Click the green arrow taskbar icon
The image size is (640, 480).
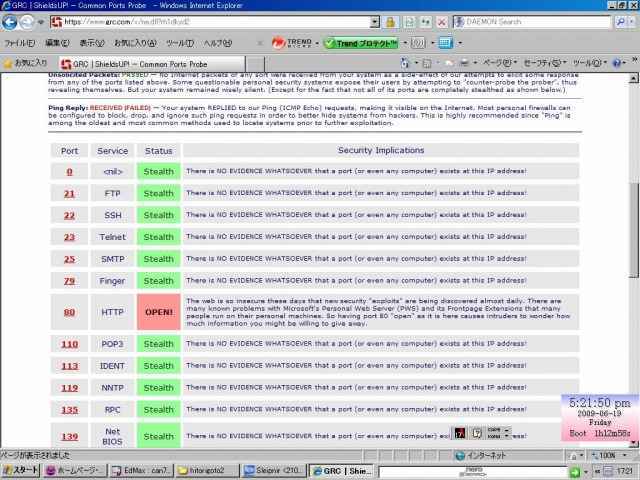(x=574, y=472)
